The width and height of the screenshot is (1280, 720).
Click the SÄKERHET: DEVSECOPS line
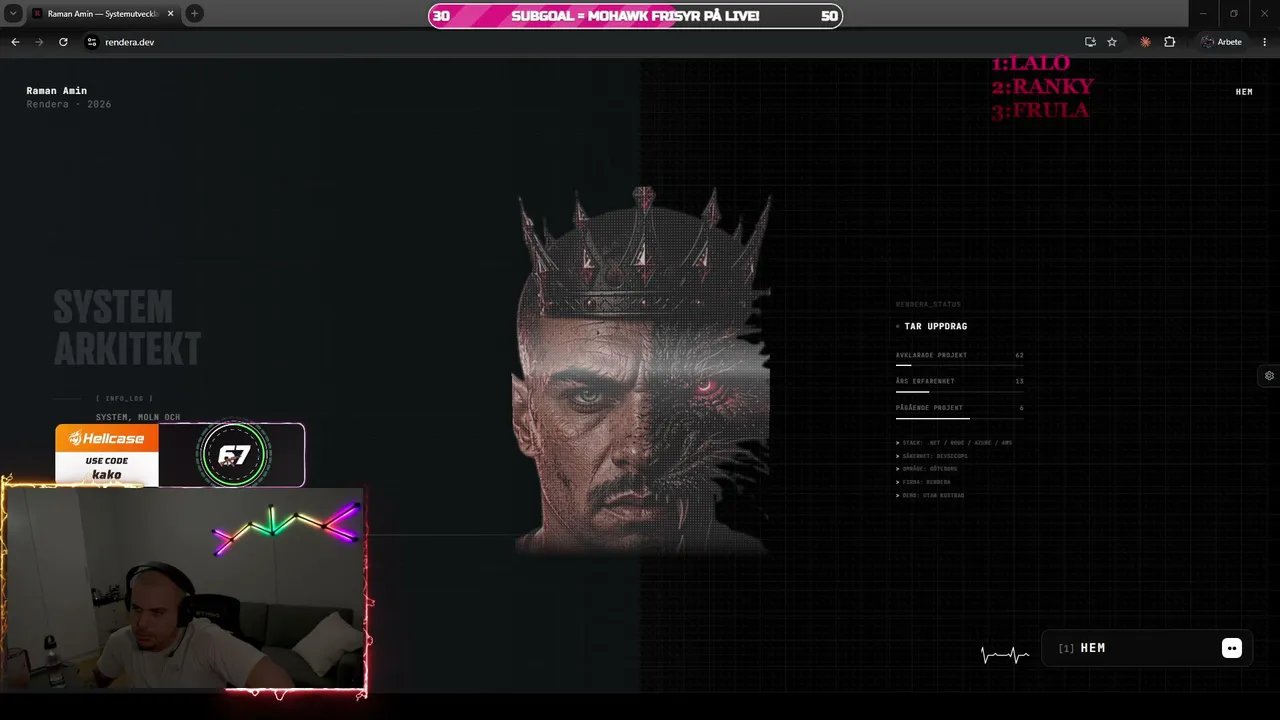tap(932, 456)
